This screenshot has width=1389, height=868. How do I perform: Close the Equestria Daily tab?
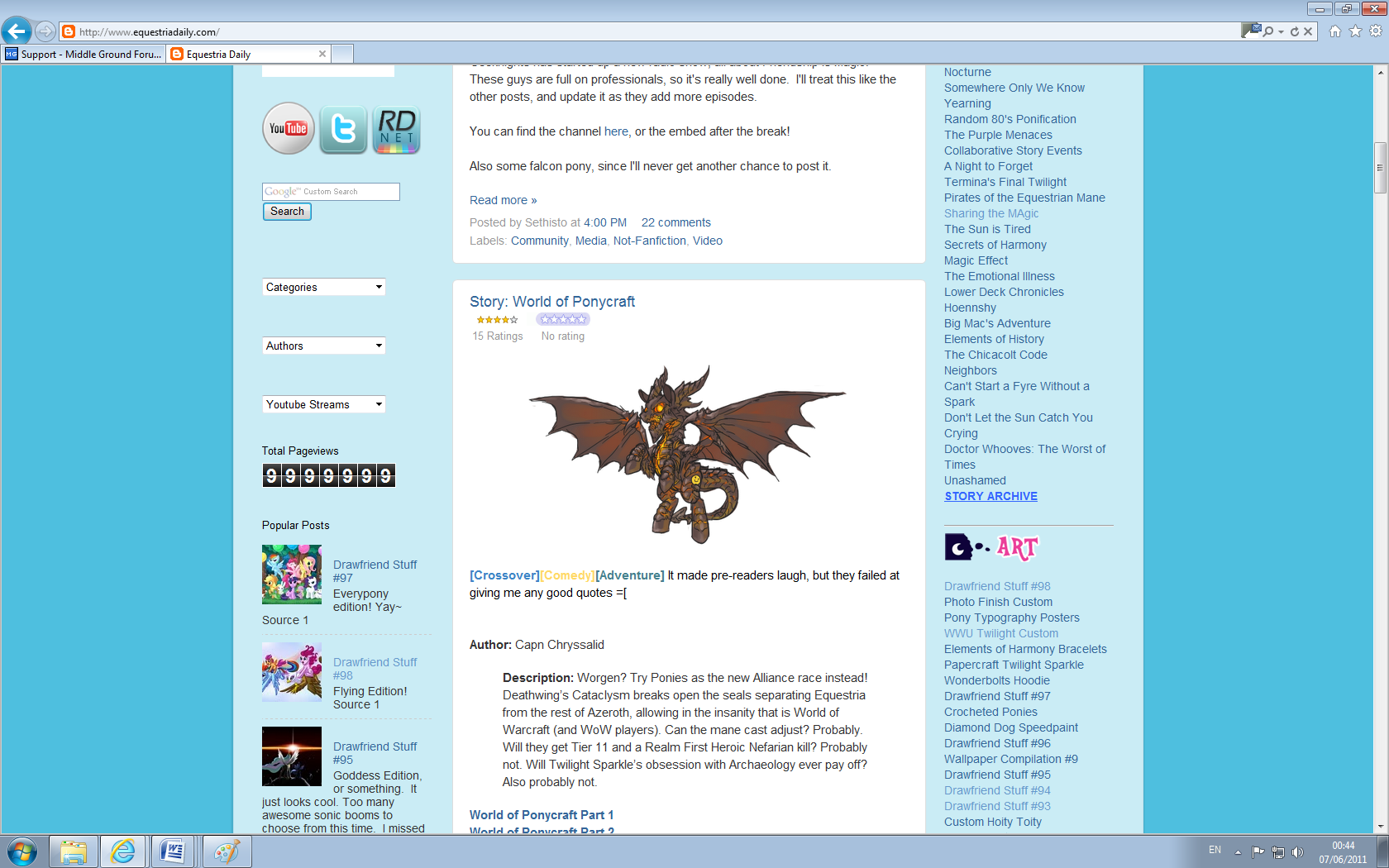pos(322,54)
